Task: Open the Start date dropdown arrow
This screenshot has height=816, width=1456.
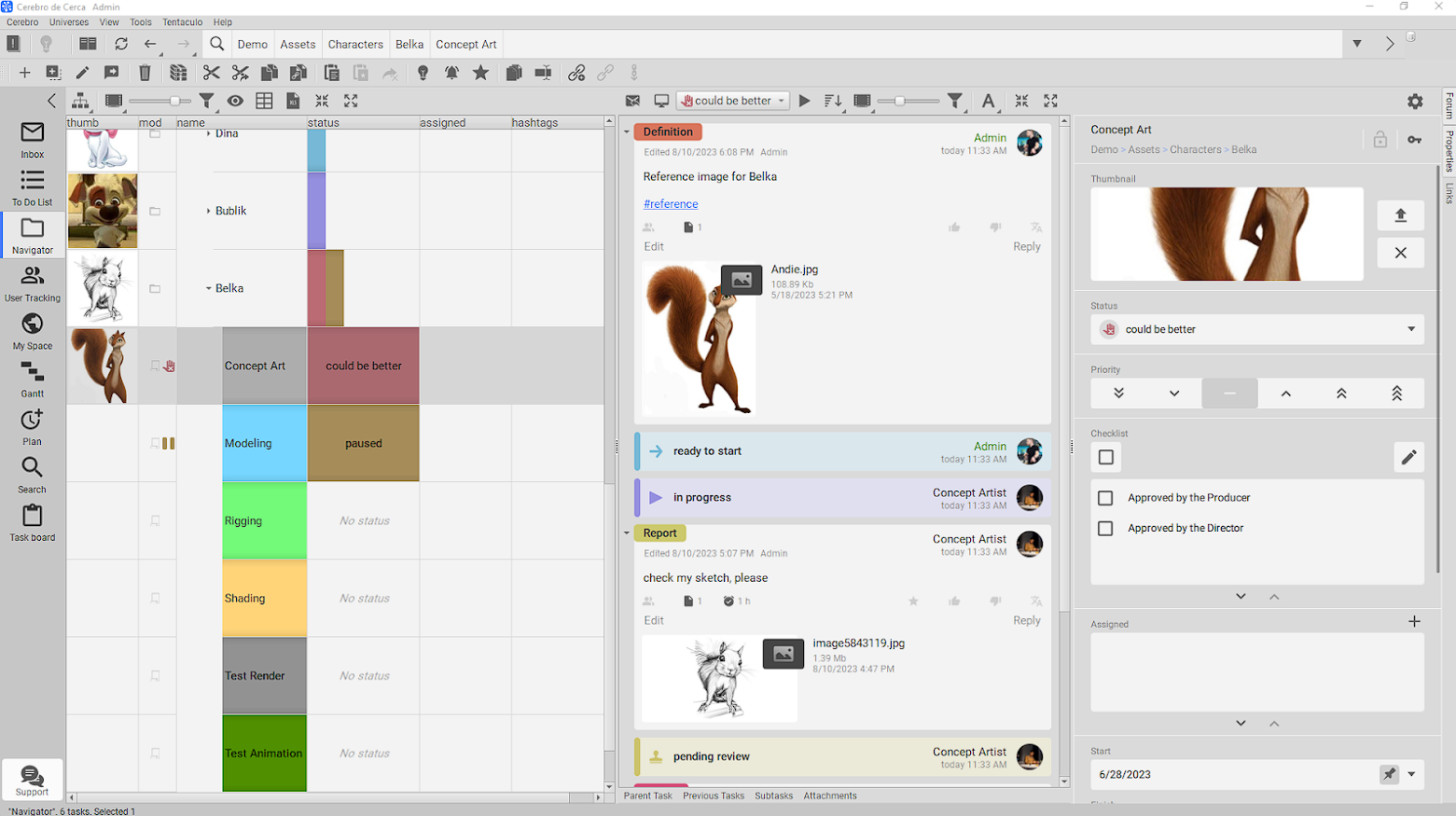Action: point(1411,774)
